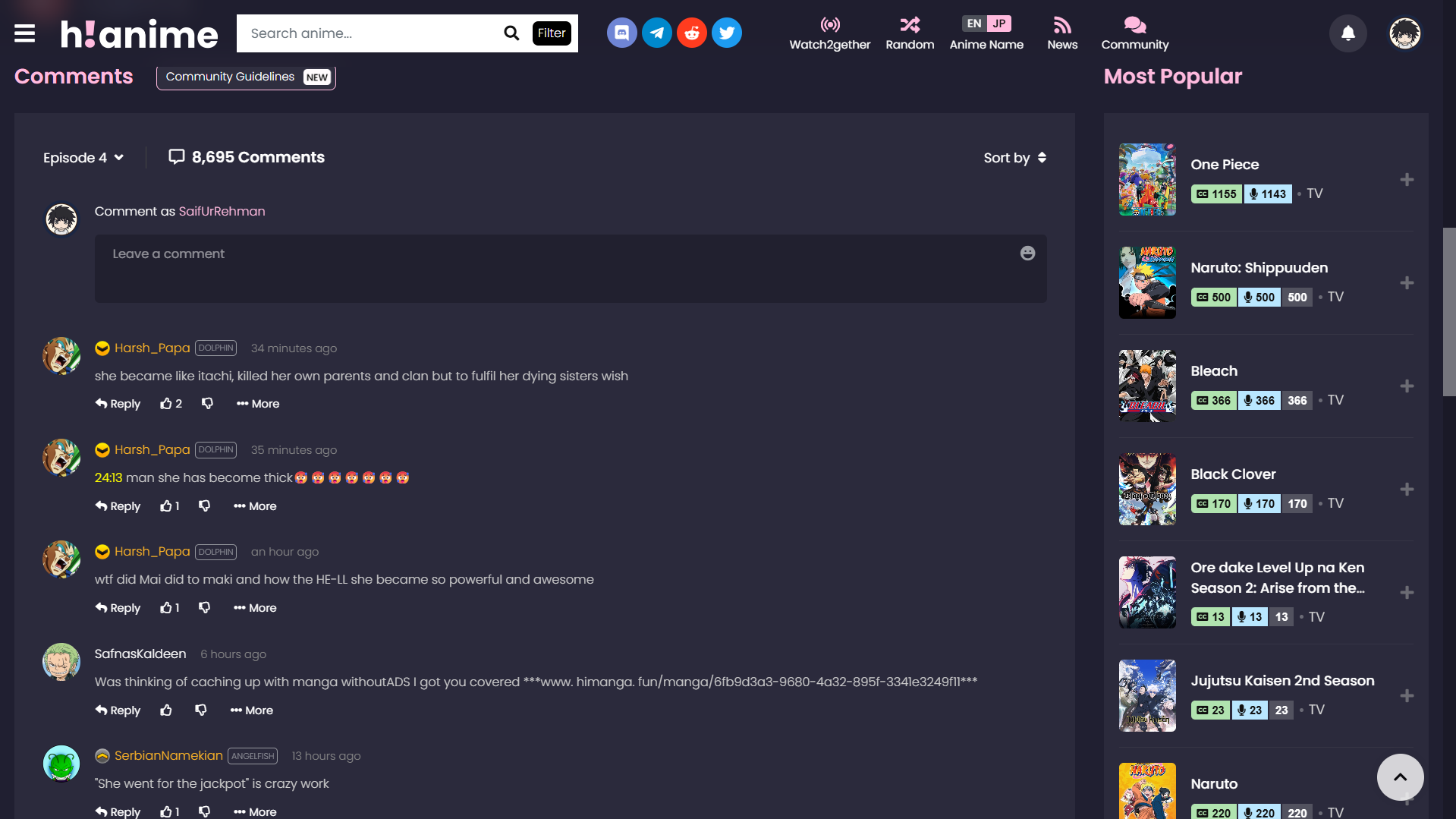The height and width of the screenshot is (819, 1456).
Task: Like the Itachi comment by Harsh_Papa
Action: tap(166, 404)
